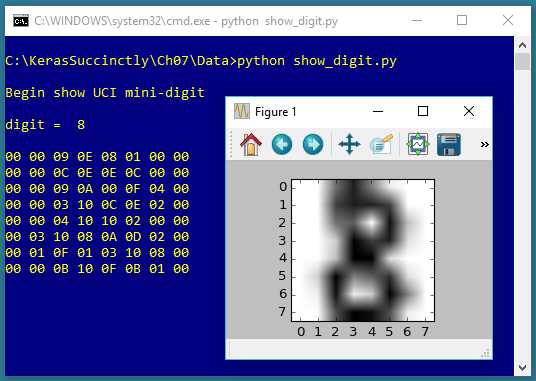This screenshot has height=381, width=536.
Task: Click the Figure 1 resize grip corner
Action: tap(485, 353)
